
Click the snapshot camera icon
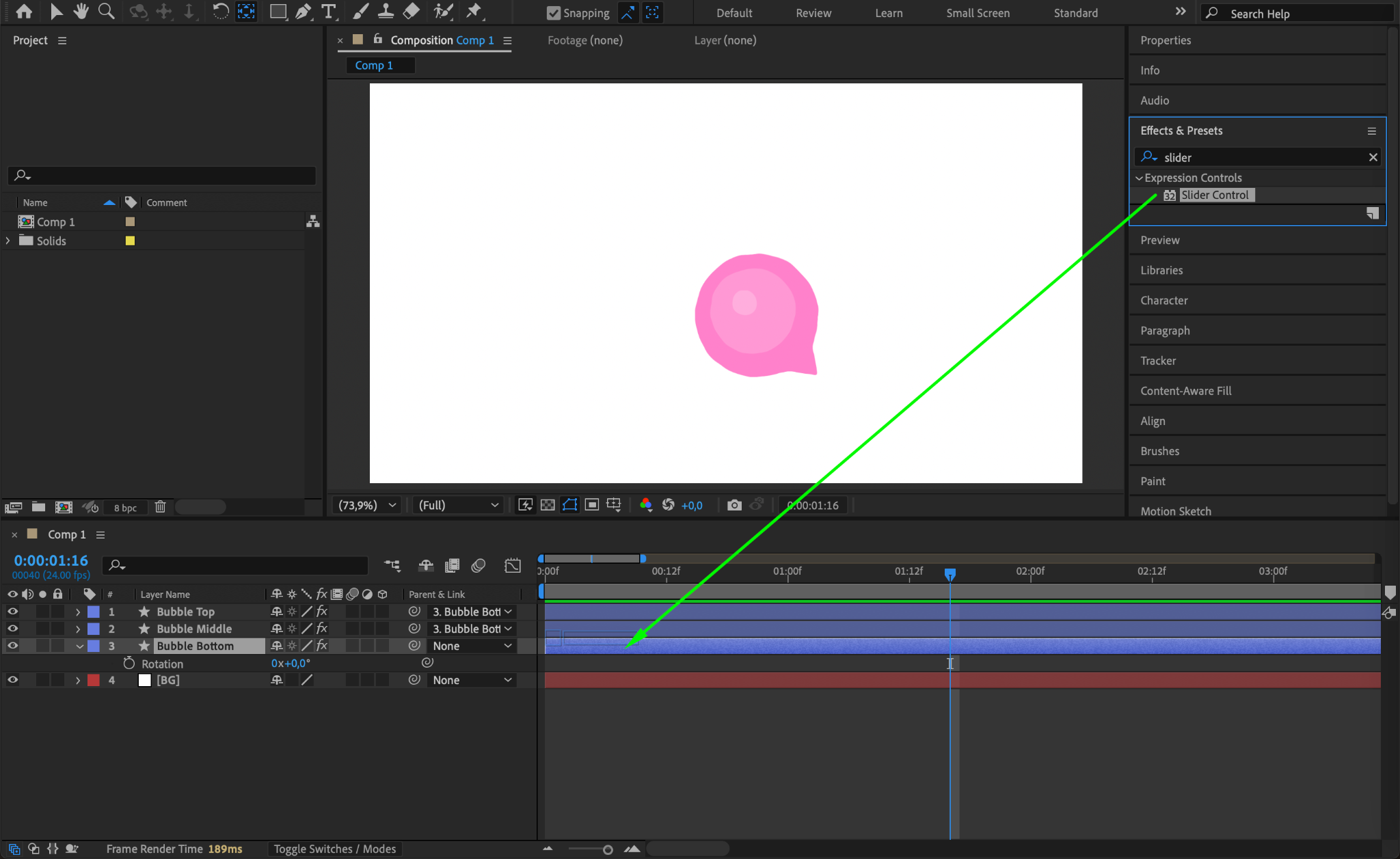(734, 505)
